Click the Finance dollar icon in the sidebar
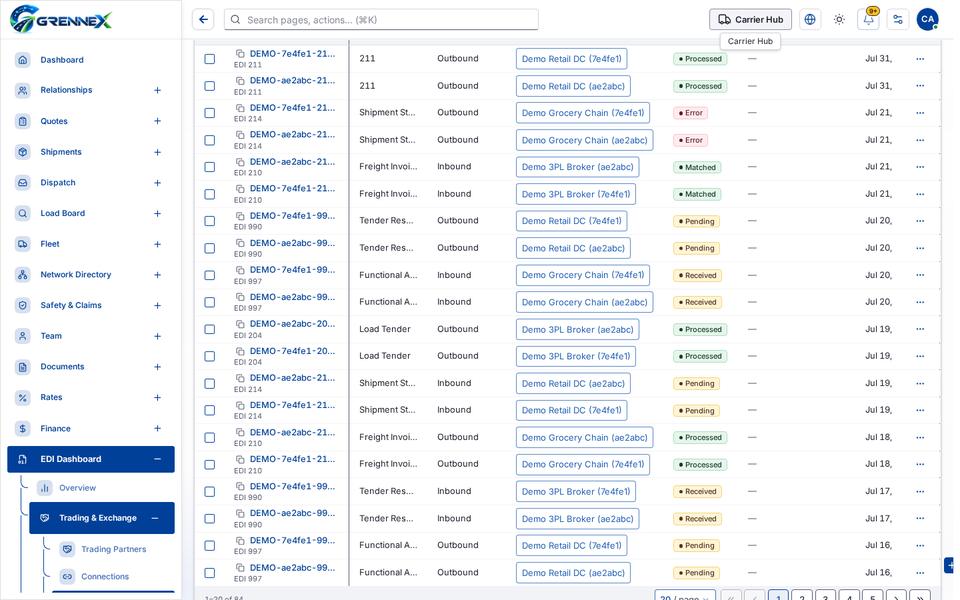 [x=23, y=428]
